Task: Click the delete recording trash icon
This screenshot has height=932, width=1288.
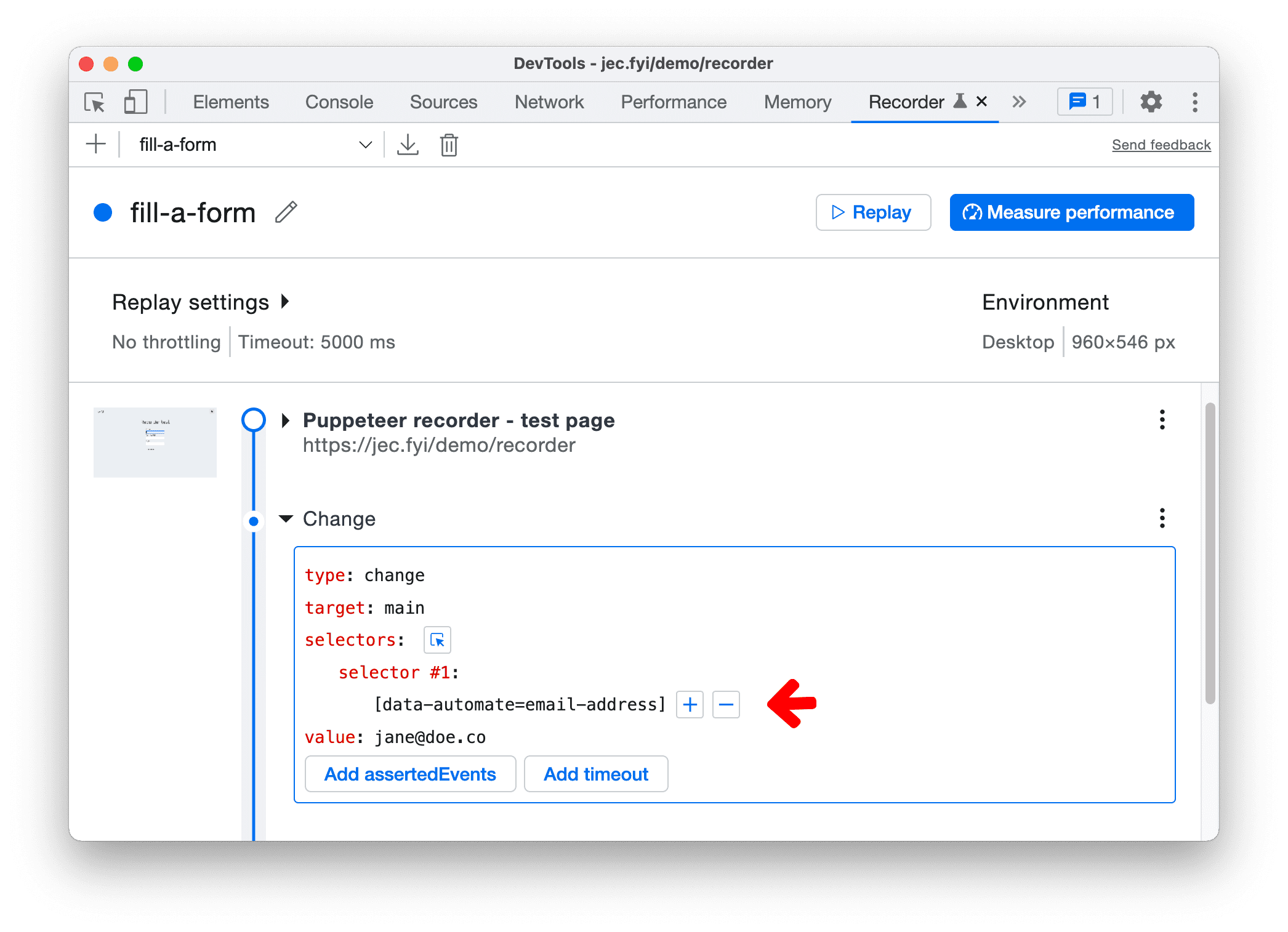Action: click(450, 144)
